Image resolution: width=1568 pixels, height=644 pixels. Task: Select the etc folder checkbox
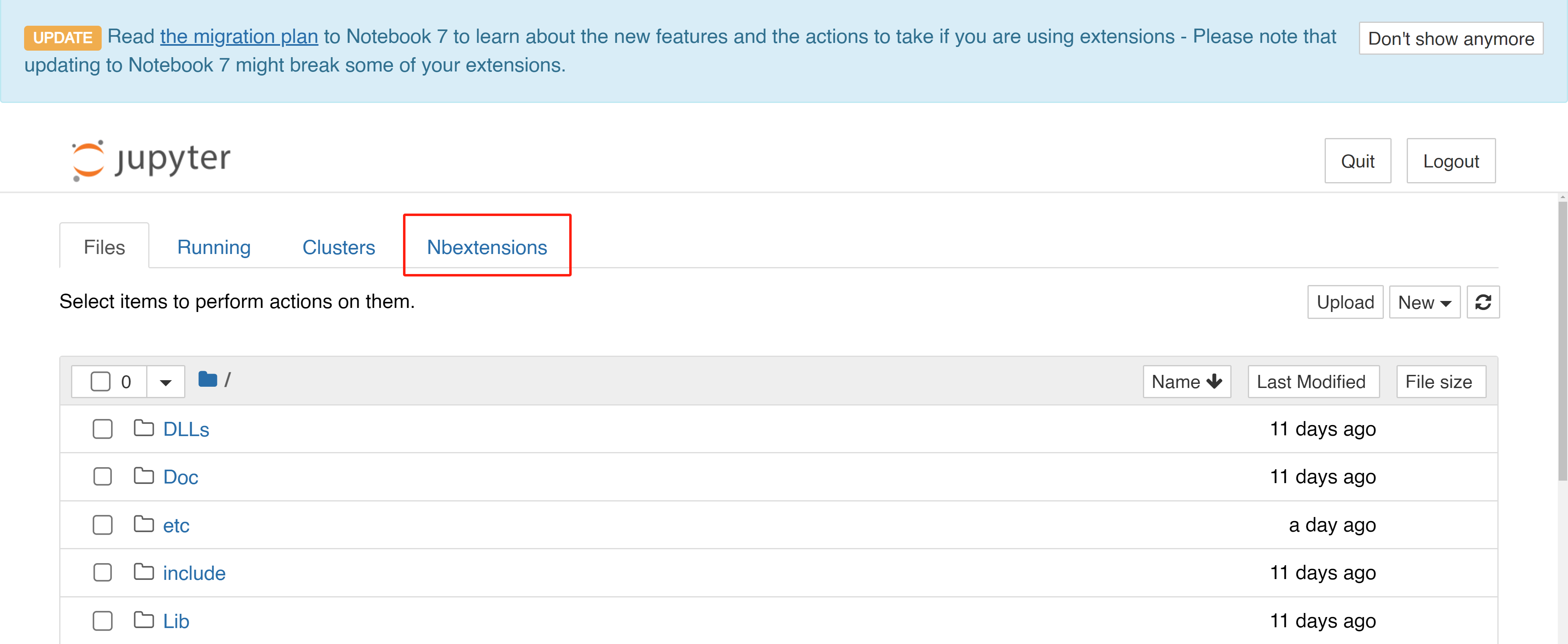[102, 525]
